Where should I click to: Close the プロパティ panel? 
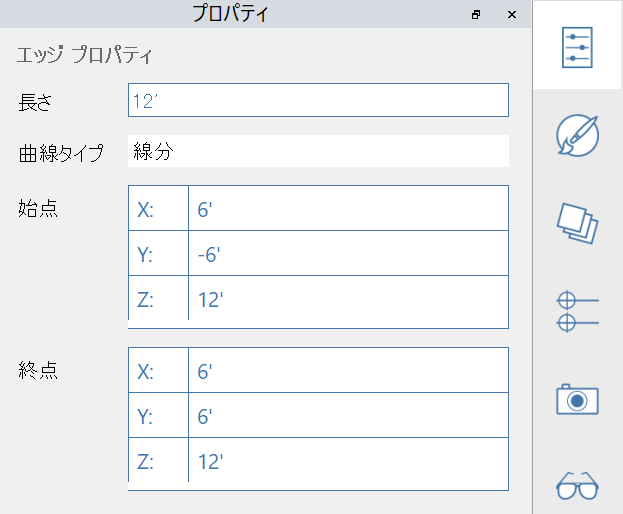click(512, 14)
